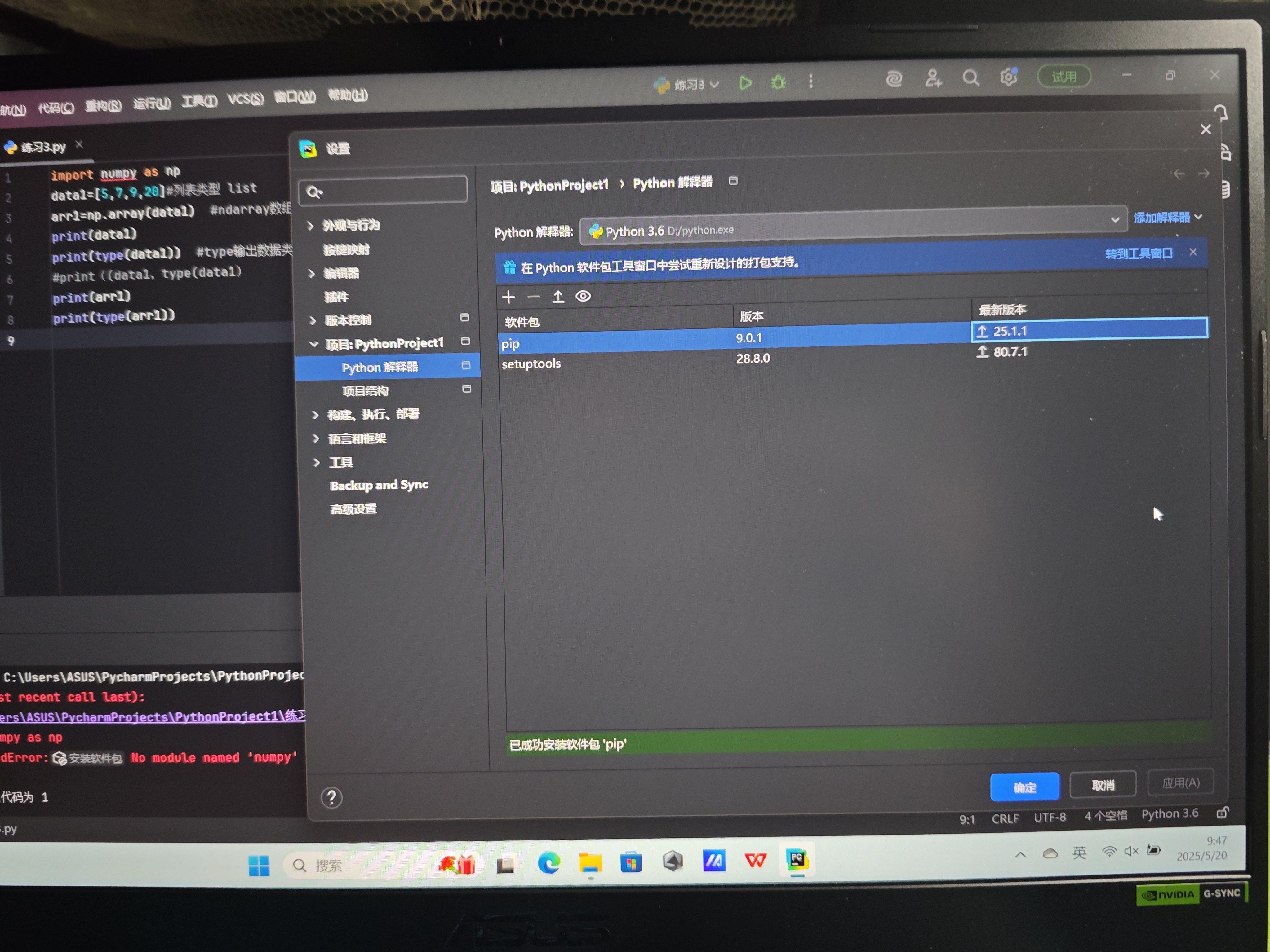Image resolution: width=1270 pixels, height=952 pixels.
Task: Collapse the 项目: PythonProject1 tree node
Action: pos(313,344)
